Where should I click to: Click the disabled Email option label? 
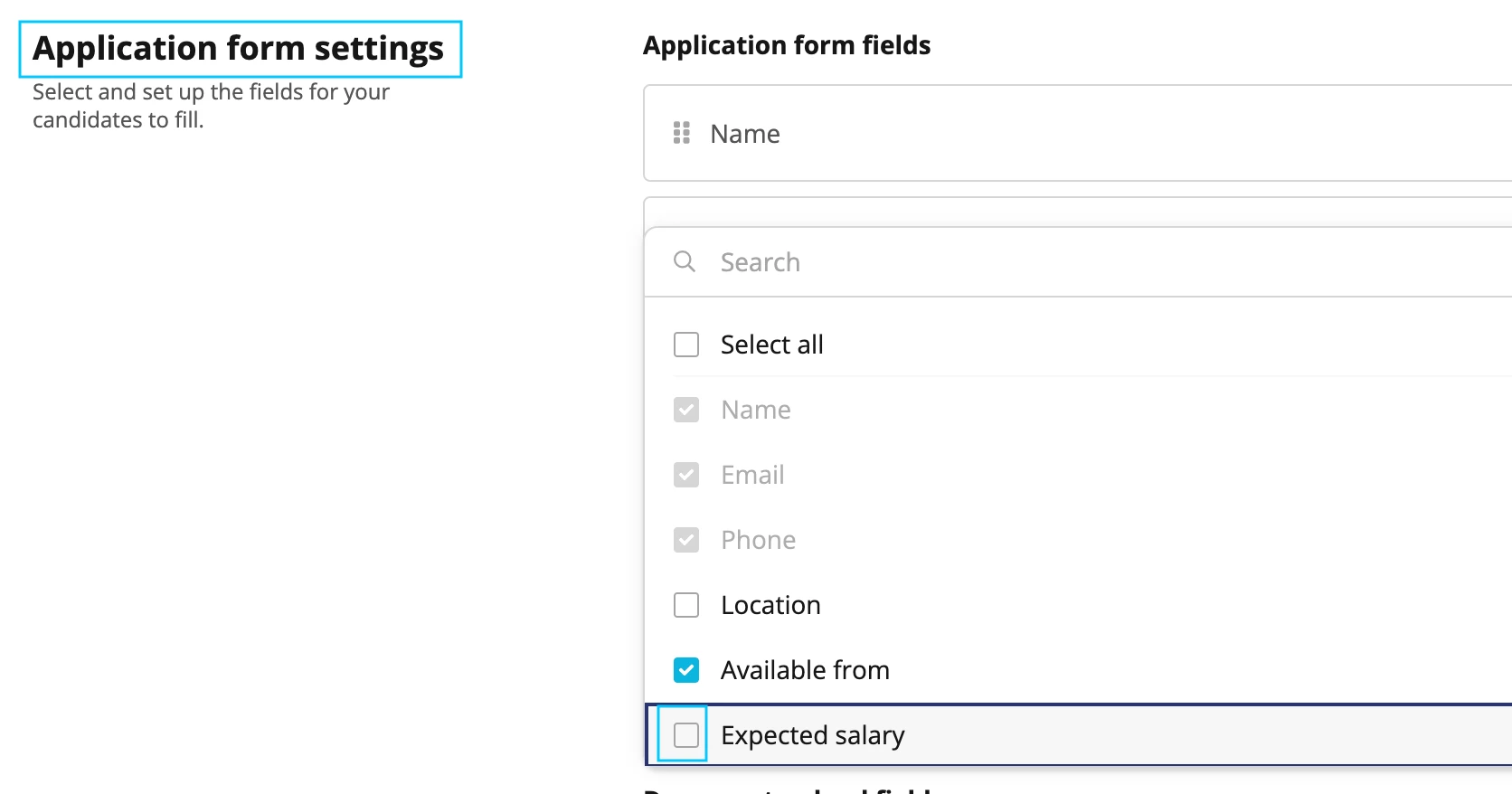752,475
